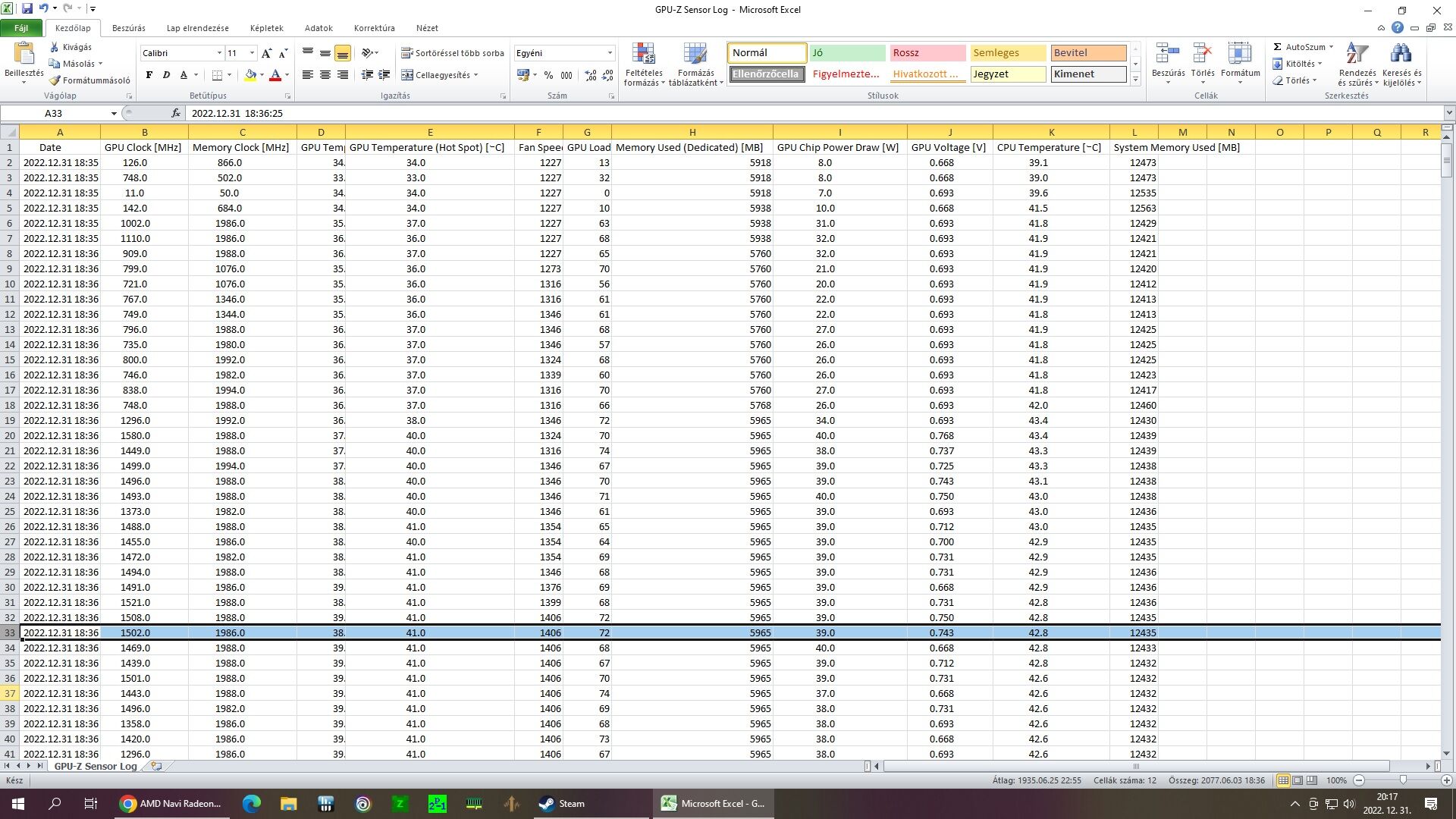Decrease indent icon
The image size is (1456, 819).
(x=368, y=75)
